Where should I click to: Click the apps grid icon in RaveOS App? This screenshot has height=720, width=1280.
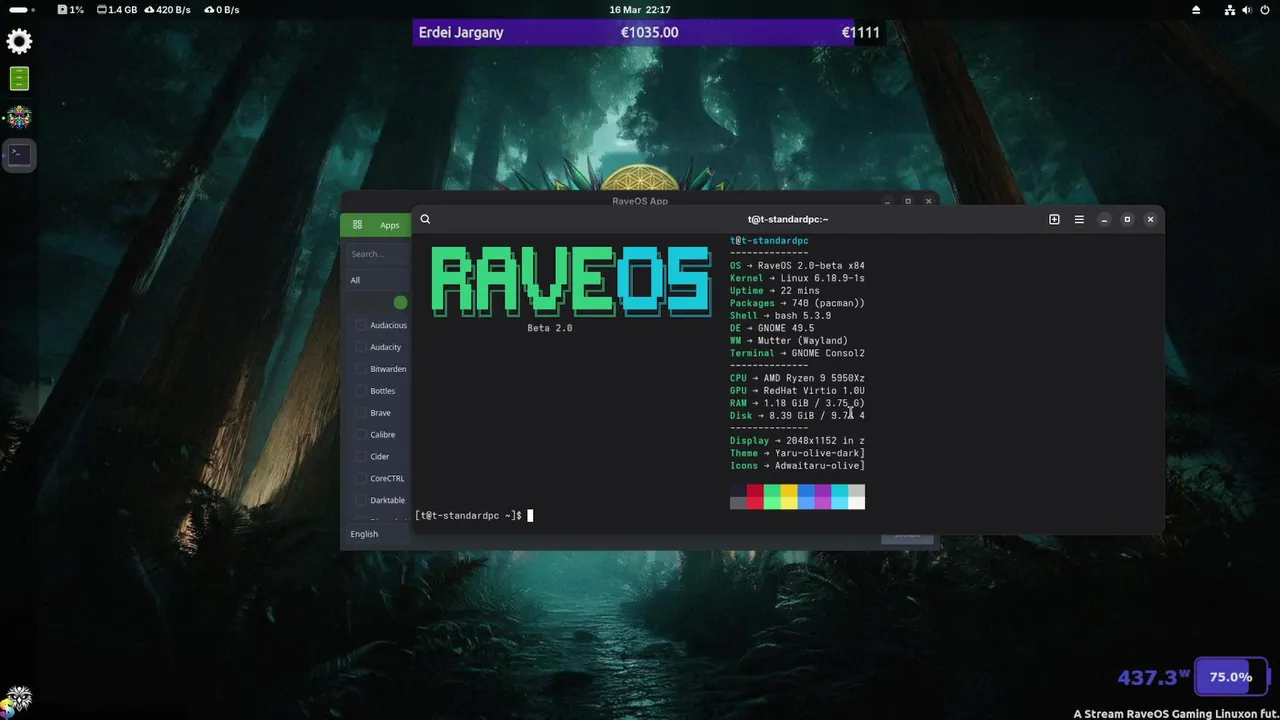click(x=357, y=225)
